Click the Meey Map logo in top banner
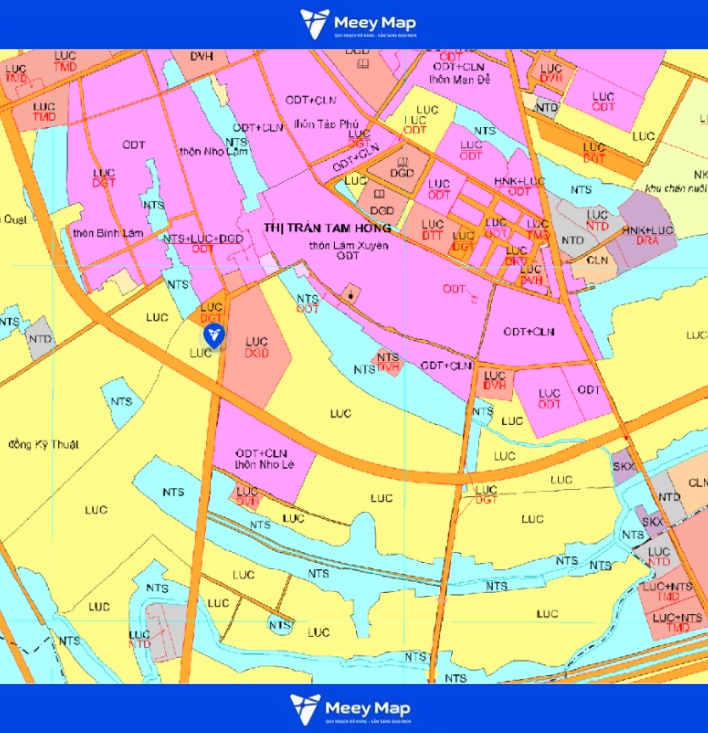Screen dimensions: 708x733 tap(358, 23)
